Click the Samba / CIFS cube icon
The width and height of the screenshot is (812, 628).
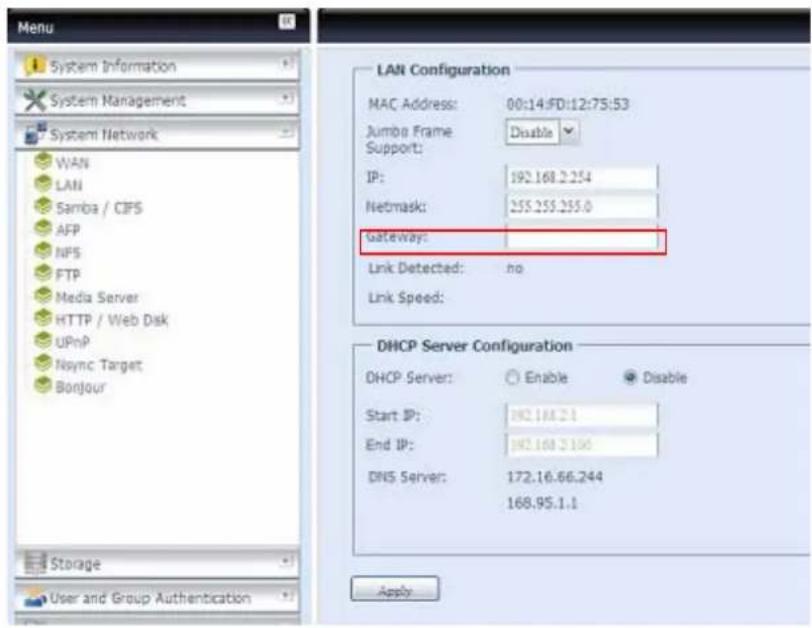(43, 206)
